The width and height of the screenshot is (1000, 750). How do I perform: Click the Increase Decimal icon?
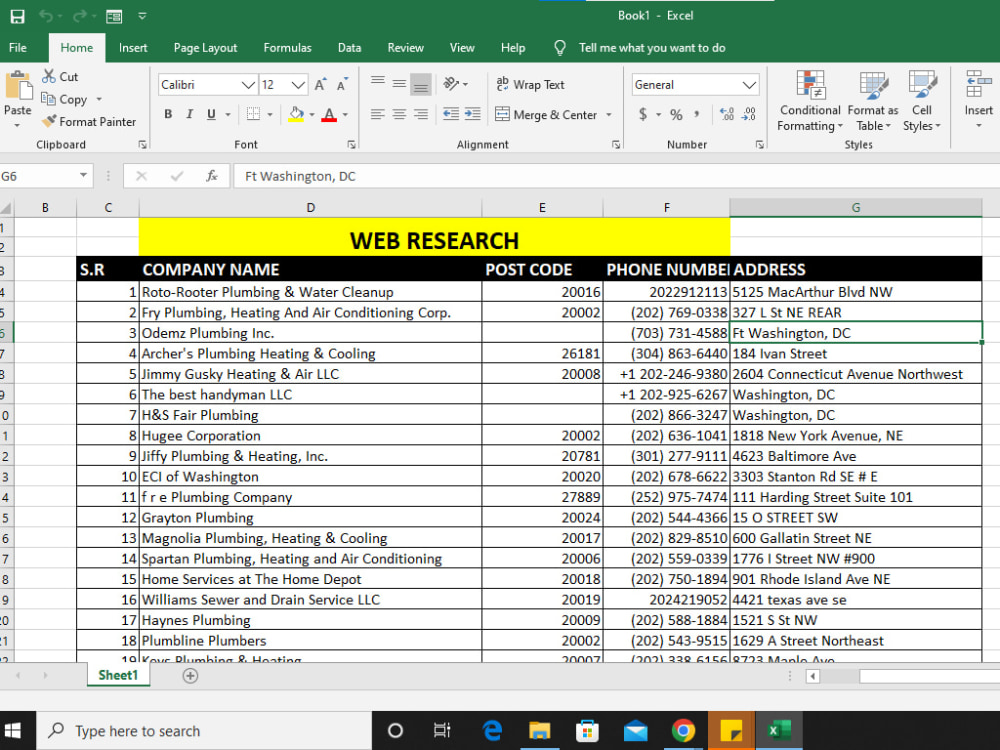(728, 114)
